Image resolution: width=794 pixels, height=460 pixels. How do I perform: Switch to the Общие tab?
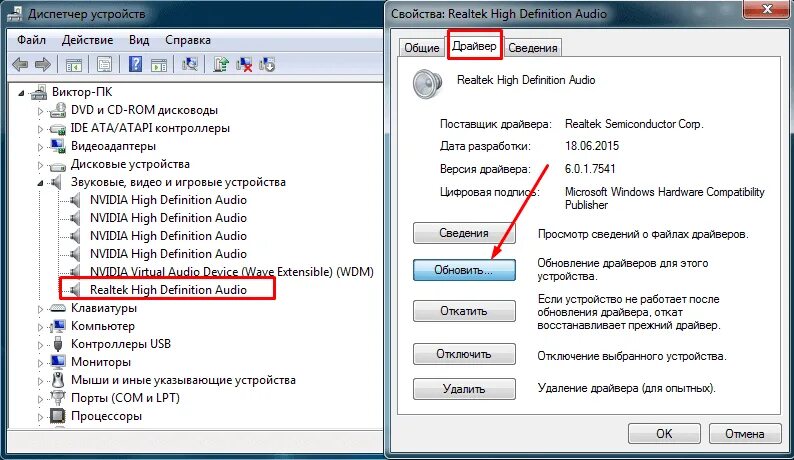click(421, 48)
